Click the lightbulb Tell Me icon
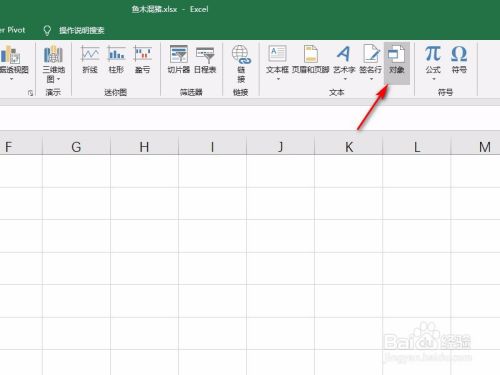The height and width of the screenshot is (375, 500). click(x=47, y=30)
